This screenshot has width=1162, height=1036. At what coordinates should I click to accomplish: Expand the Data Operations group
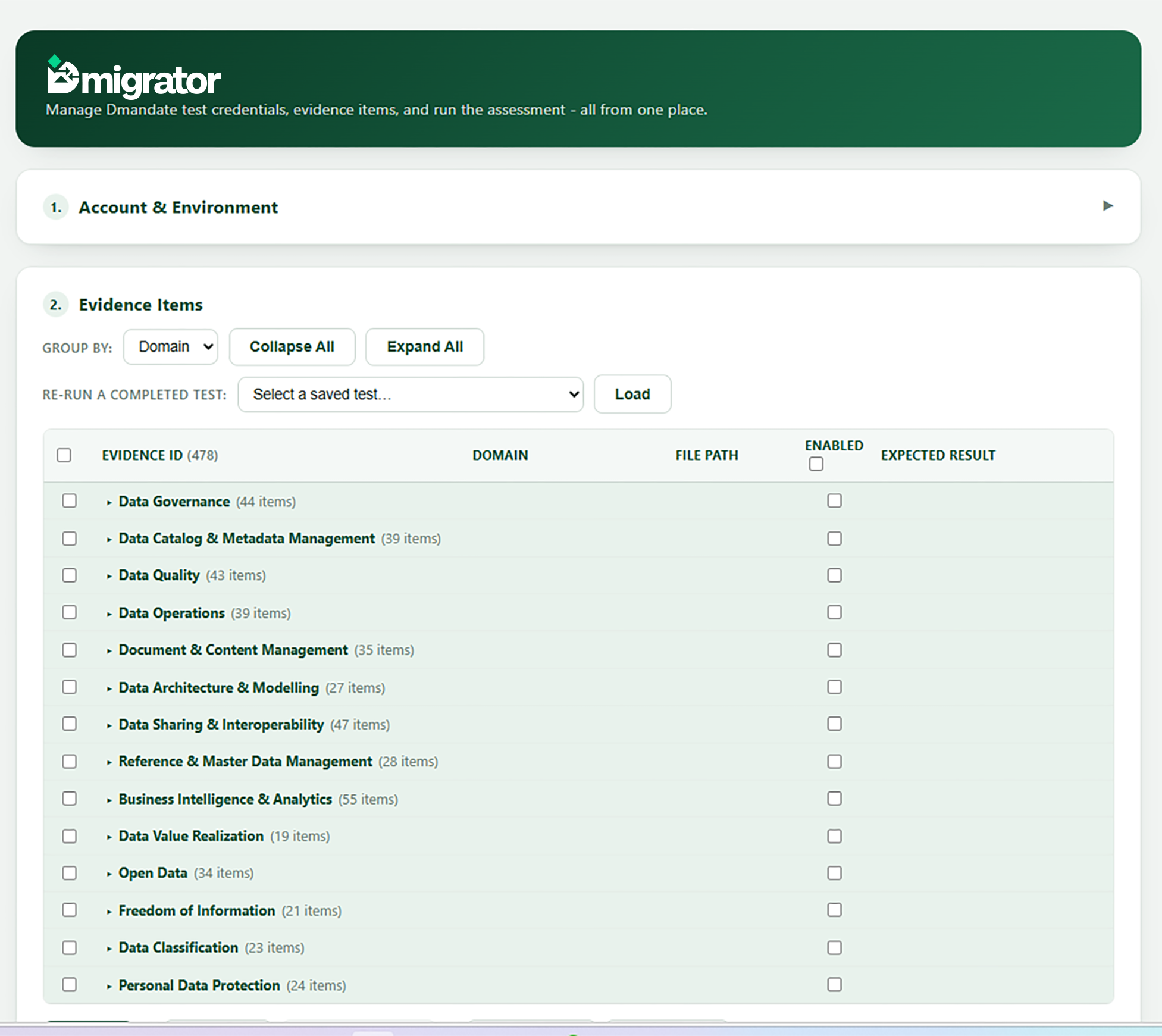(x=109, y=614)
